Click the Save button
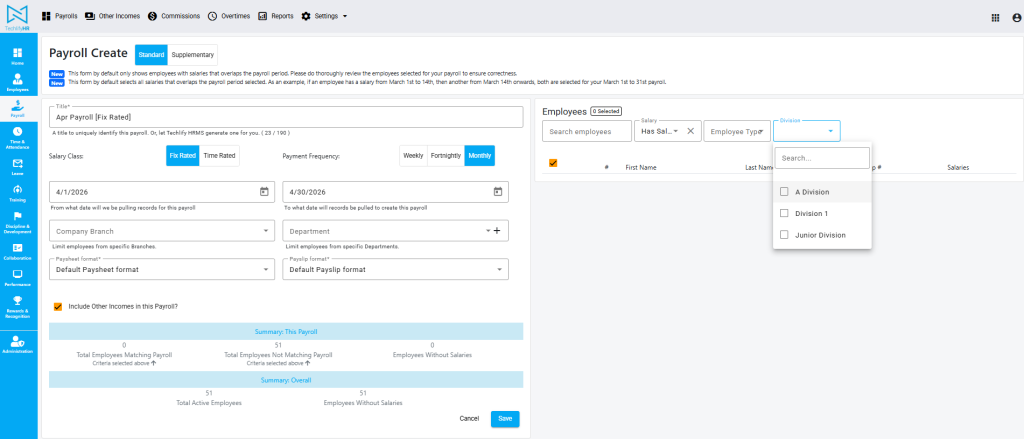This screenshot has width=1024, height=439. 505,419
